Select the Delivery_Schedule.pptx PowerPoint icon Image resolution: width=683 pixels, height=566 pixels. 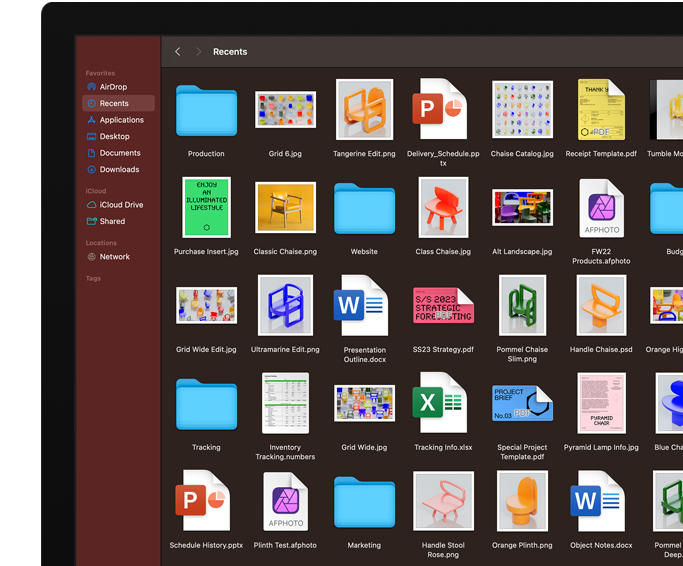pos(440,109)
